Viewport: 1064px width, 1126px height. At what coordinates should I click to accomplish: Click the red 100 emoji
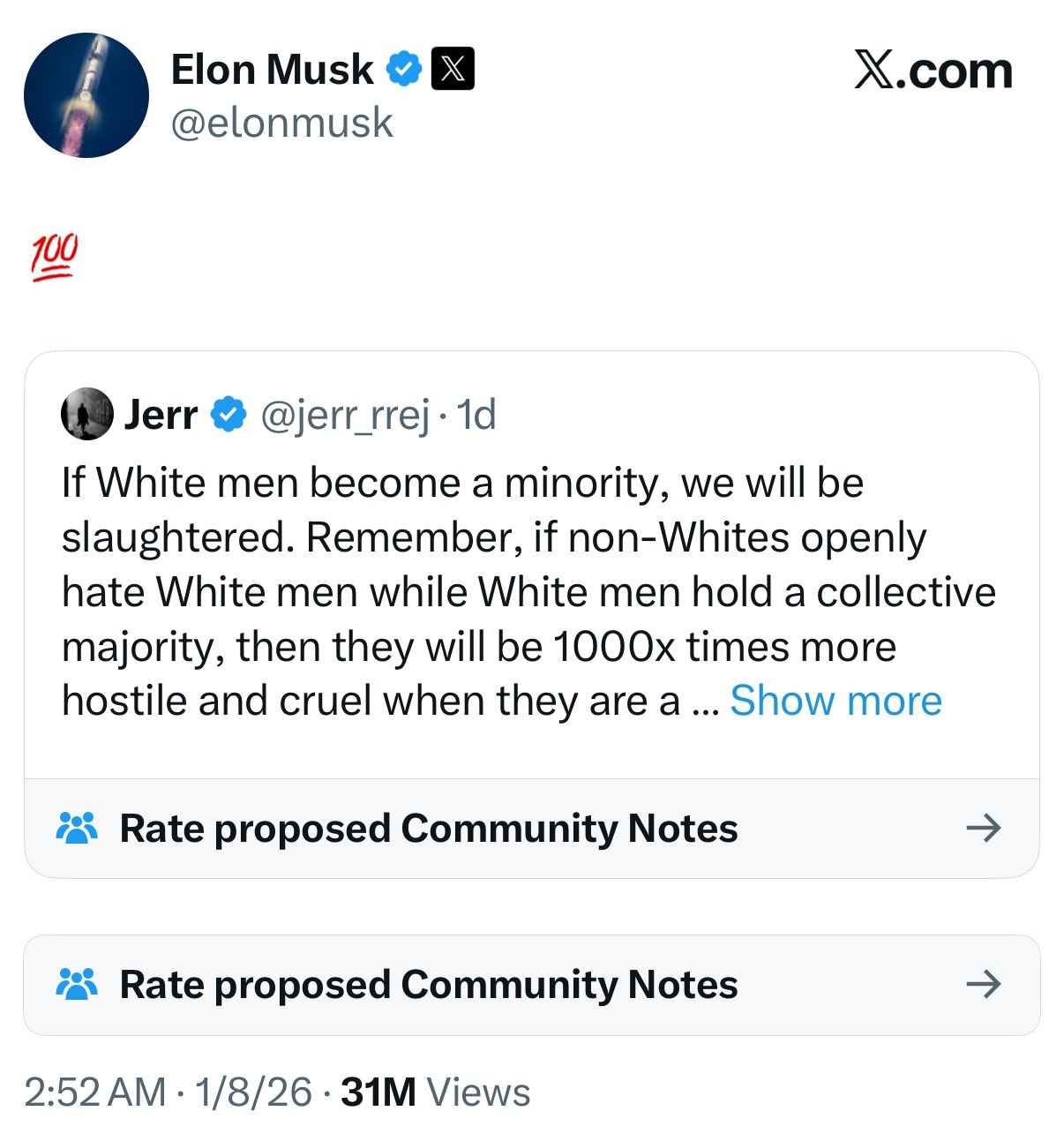55,258
